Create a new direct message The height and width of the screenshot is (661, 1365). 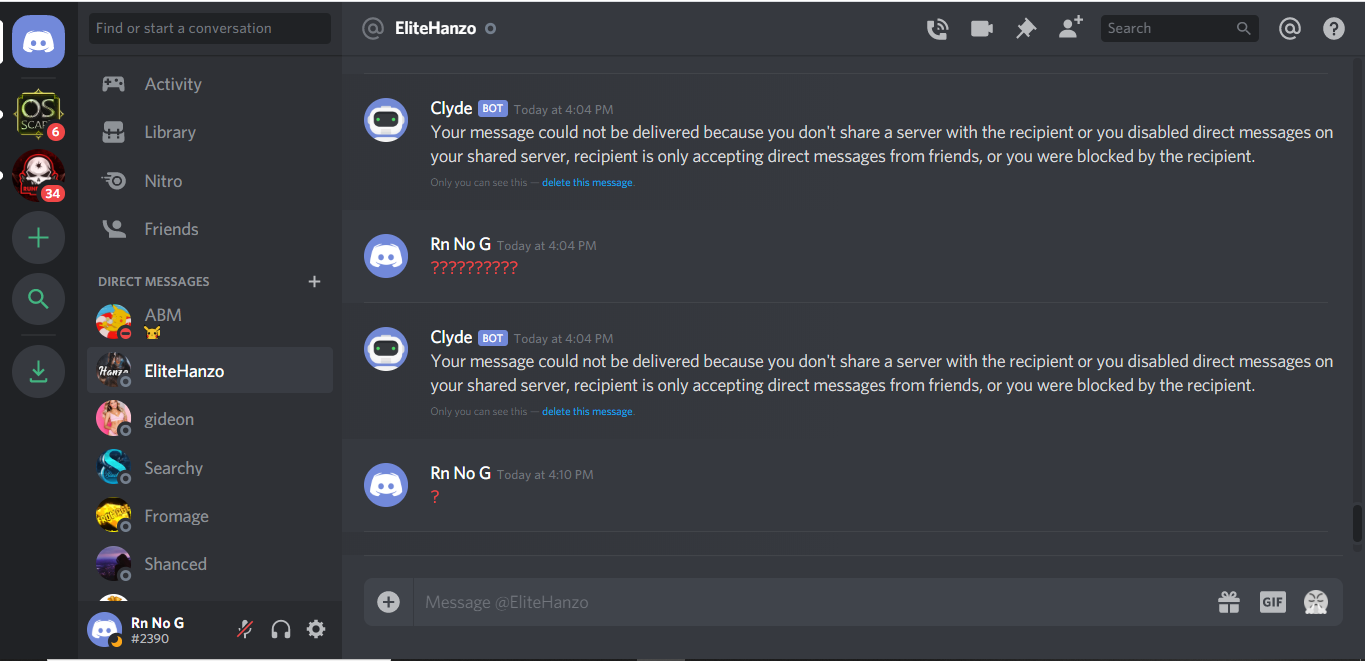pyautogui.click(x=314, y=281)
